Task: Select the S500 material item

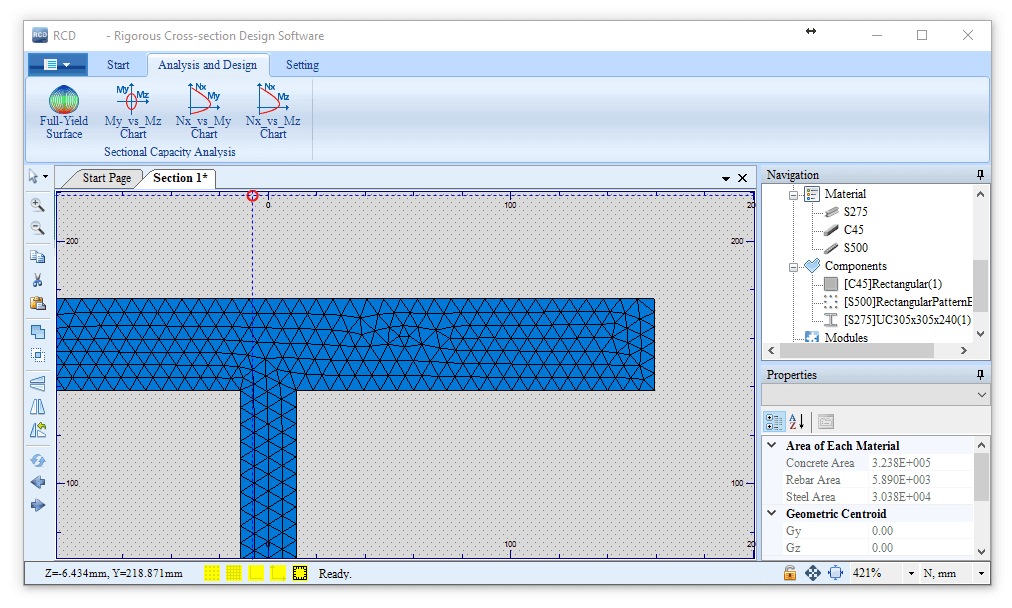Action: 855,248
